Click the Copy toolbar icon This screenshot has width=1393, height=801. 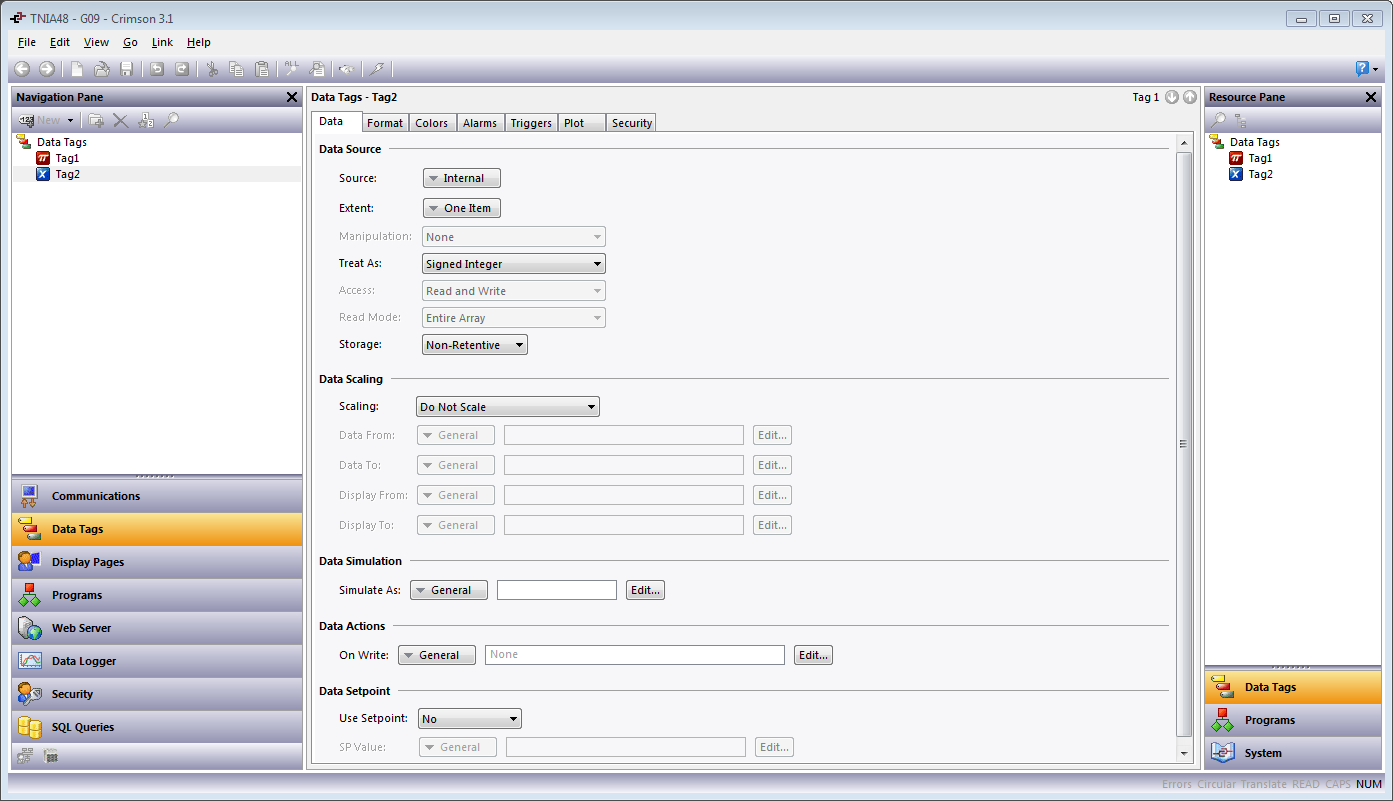pos(237,69)
